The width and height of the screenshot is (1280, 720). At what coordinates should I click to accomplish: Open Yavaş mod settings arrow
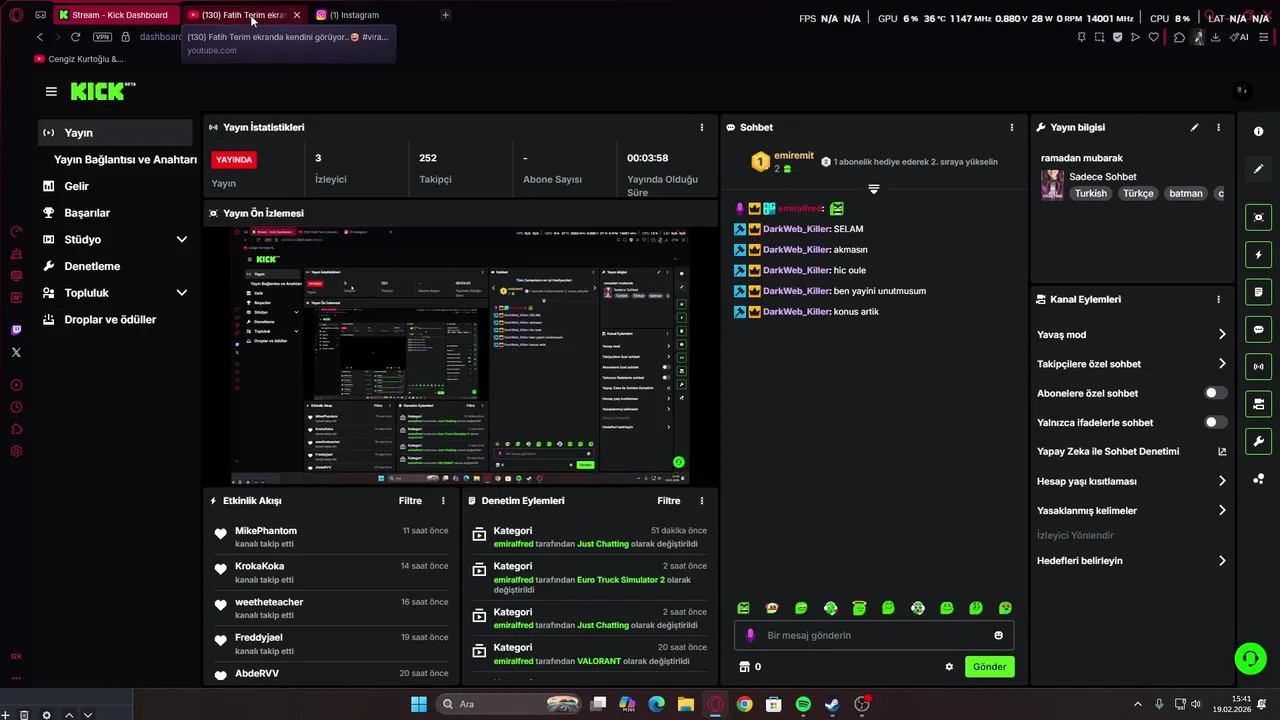pos(1221,335)
